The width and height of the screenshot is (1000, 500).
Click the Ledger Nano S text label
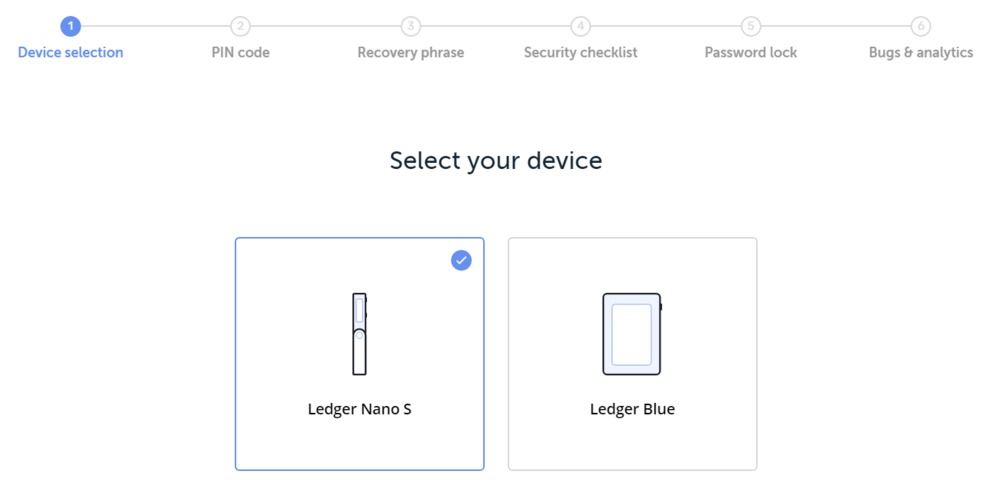360,409
